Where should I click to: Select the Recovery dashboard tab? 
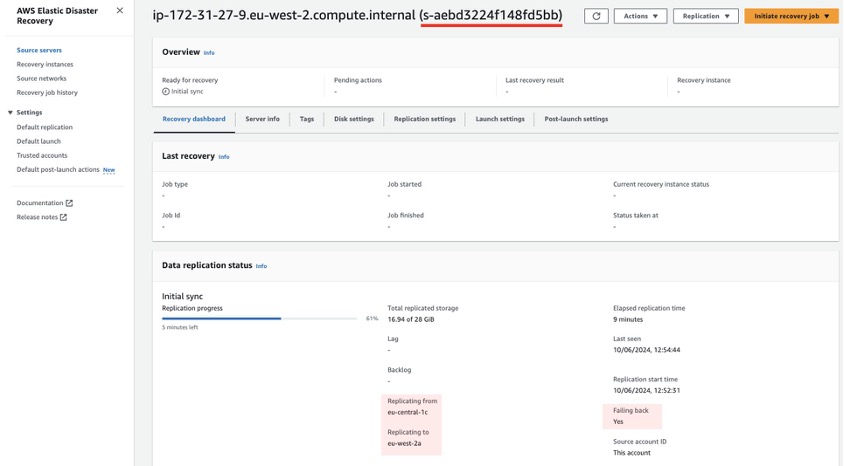194,119
